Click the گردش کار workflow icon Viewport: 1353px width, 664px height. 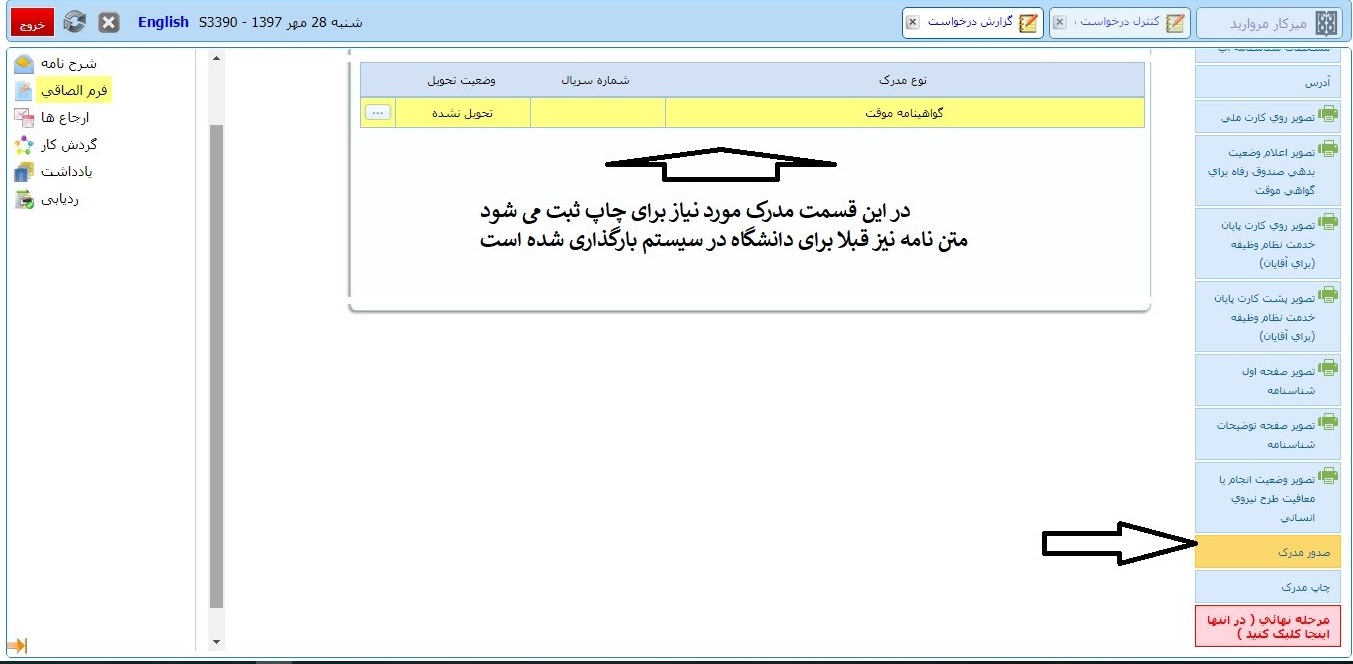[24, 145]
